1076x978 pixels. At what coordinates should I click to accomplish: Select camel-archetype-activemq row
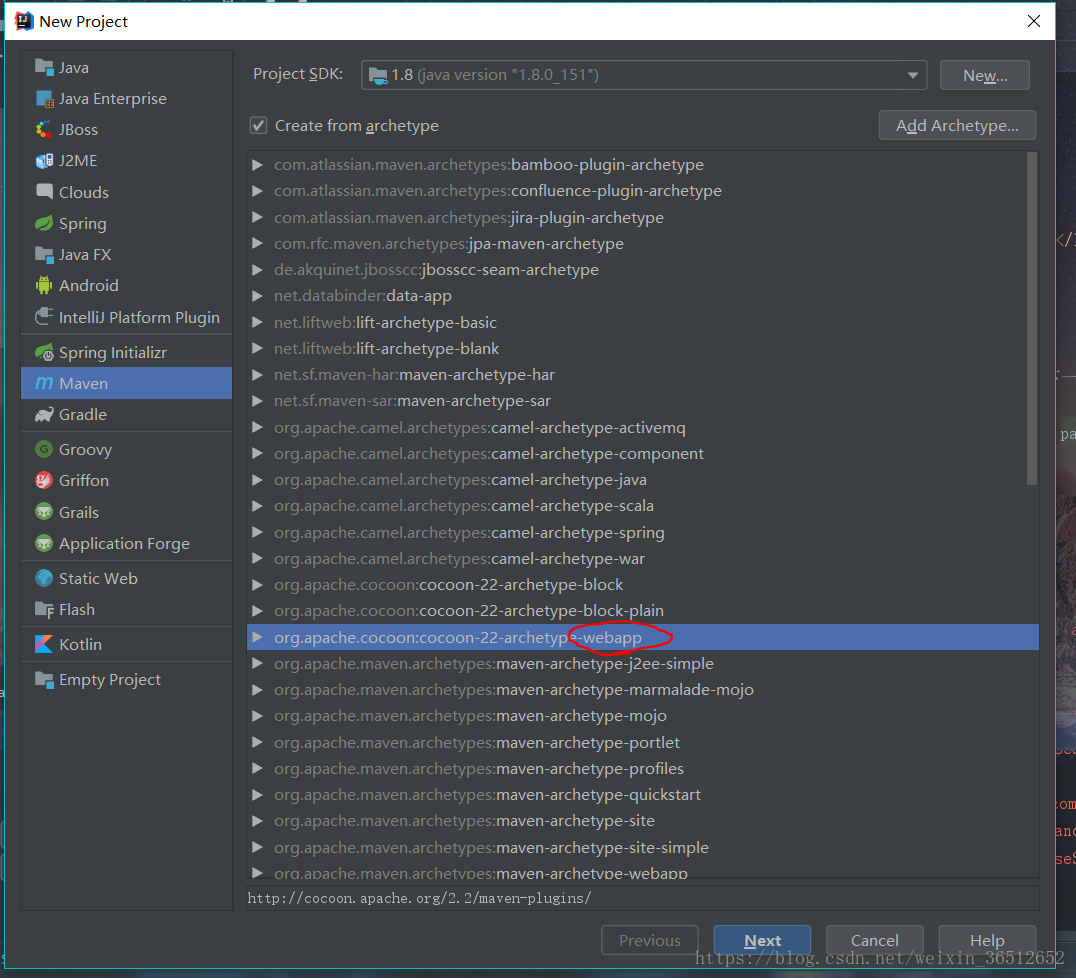642,428
